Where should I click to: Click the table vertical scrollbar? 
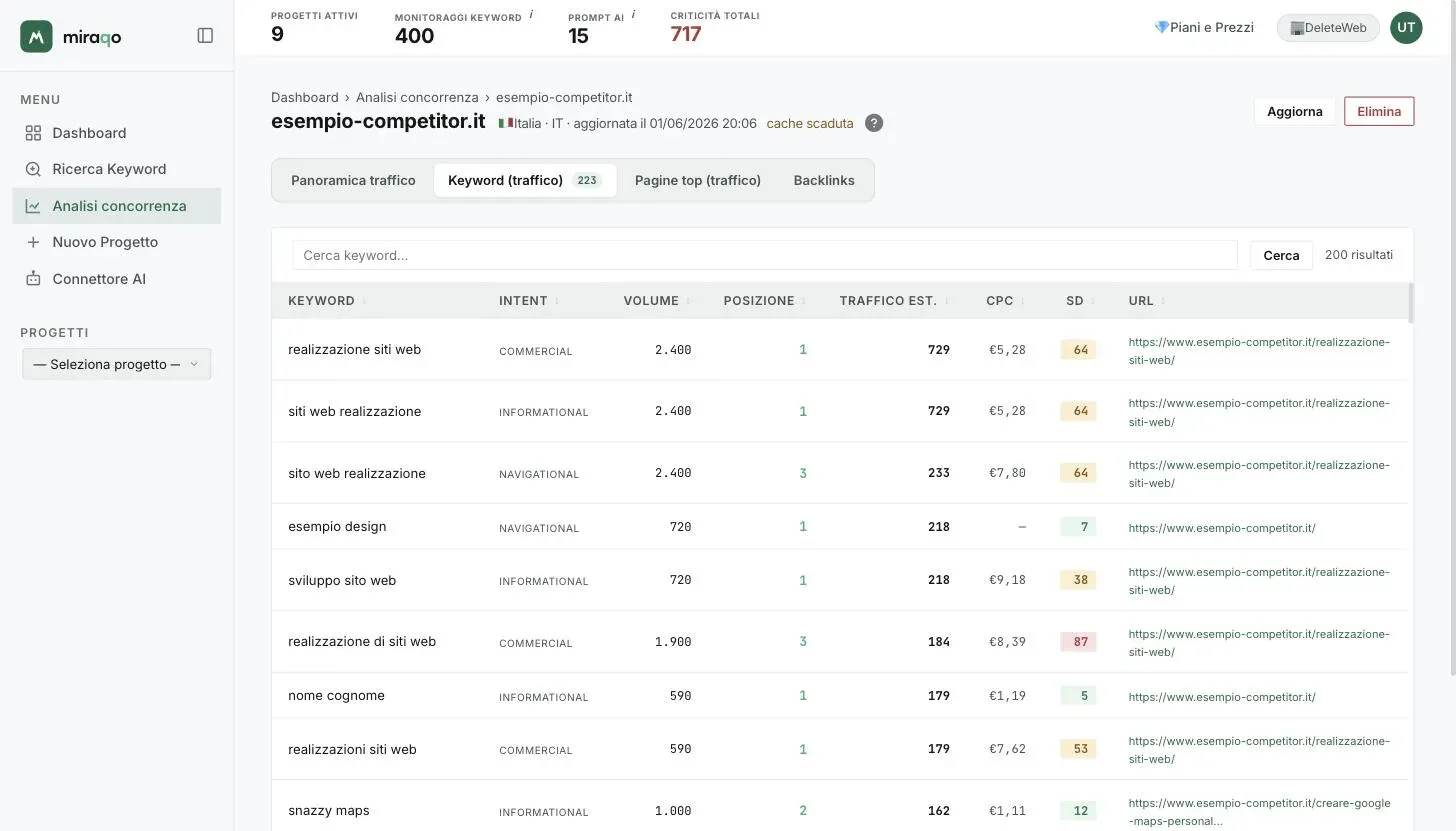point(1411,303)
